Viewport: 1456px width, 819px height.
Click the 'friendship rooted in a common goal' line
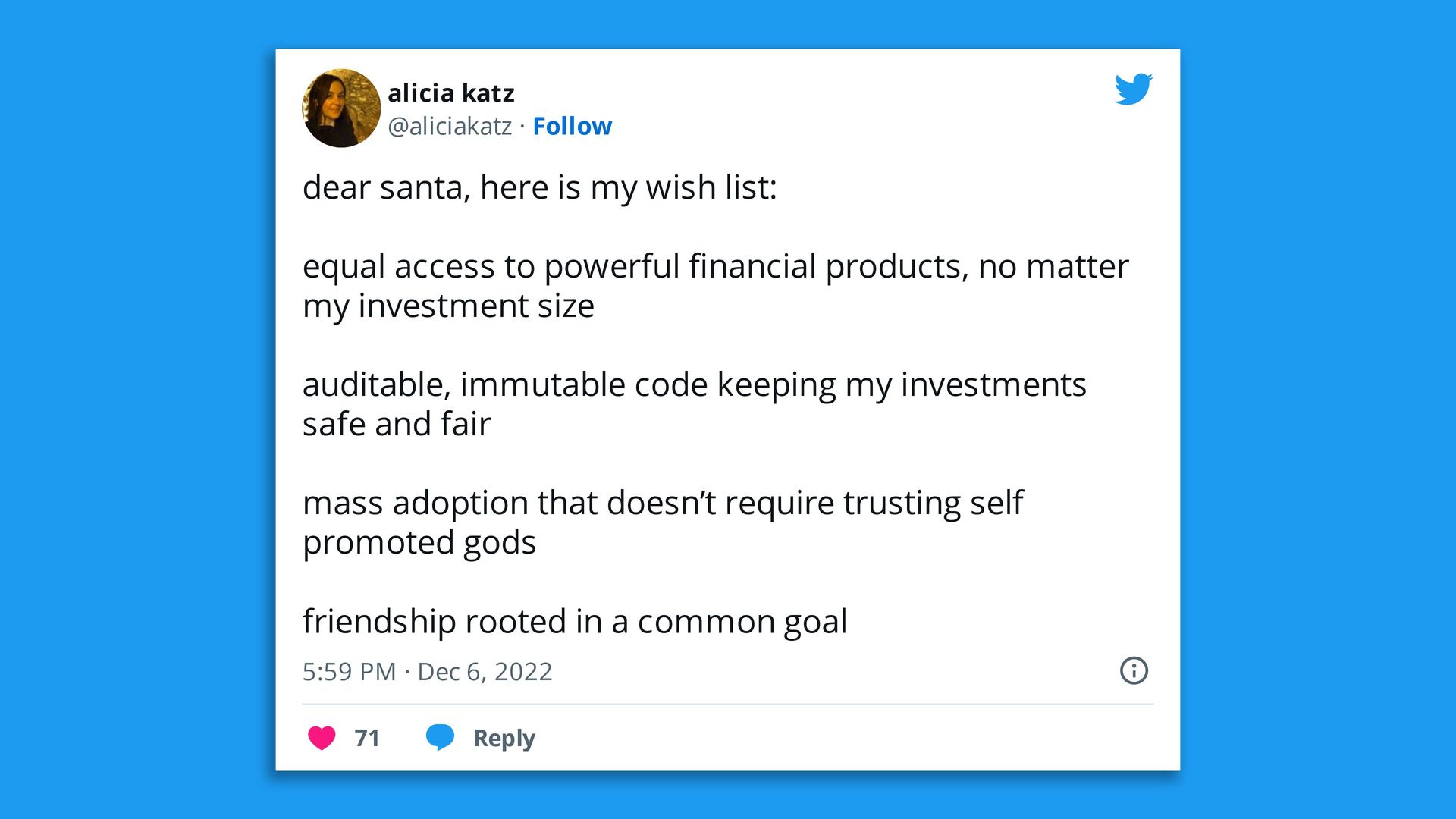pyautogui.click(x=575, y=620)
